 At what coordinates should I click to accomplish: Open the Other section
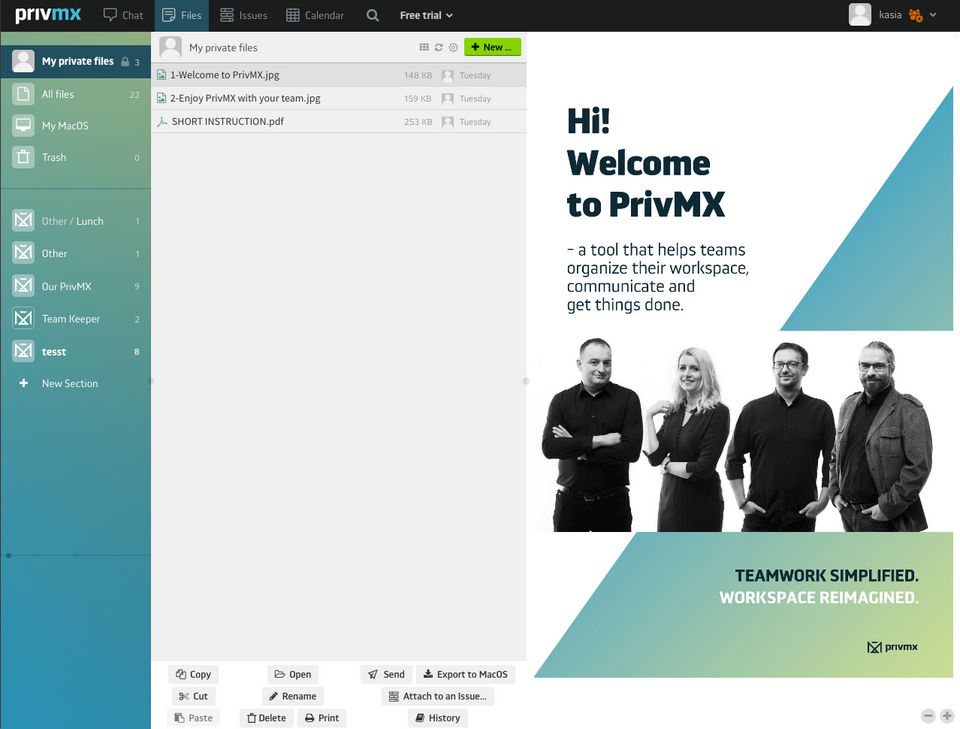coord(76,253)
